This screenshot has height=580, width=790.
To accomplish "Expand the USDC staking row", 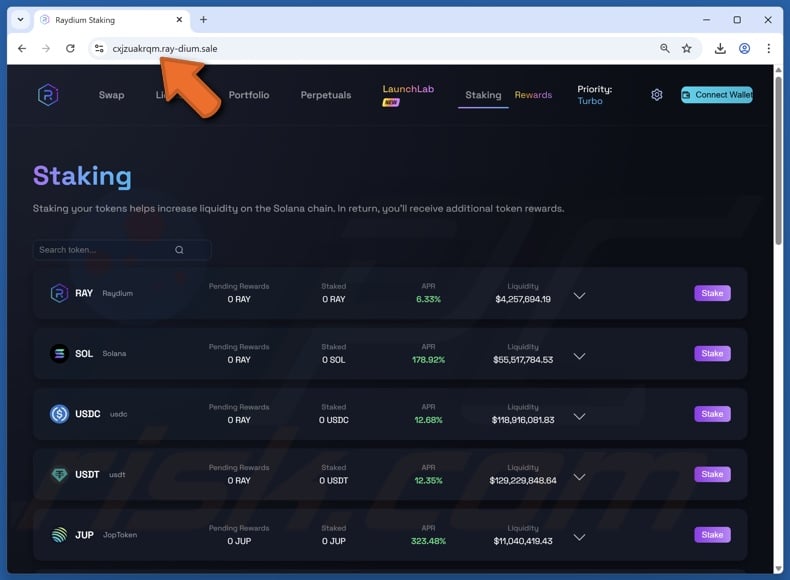I will click(x=579, y=417).
